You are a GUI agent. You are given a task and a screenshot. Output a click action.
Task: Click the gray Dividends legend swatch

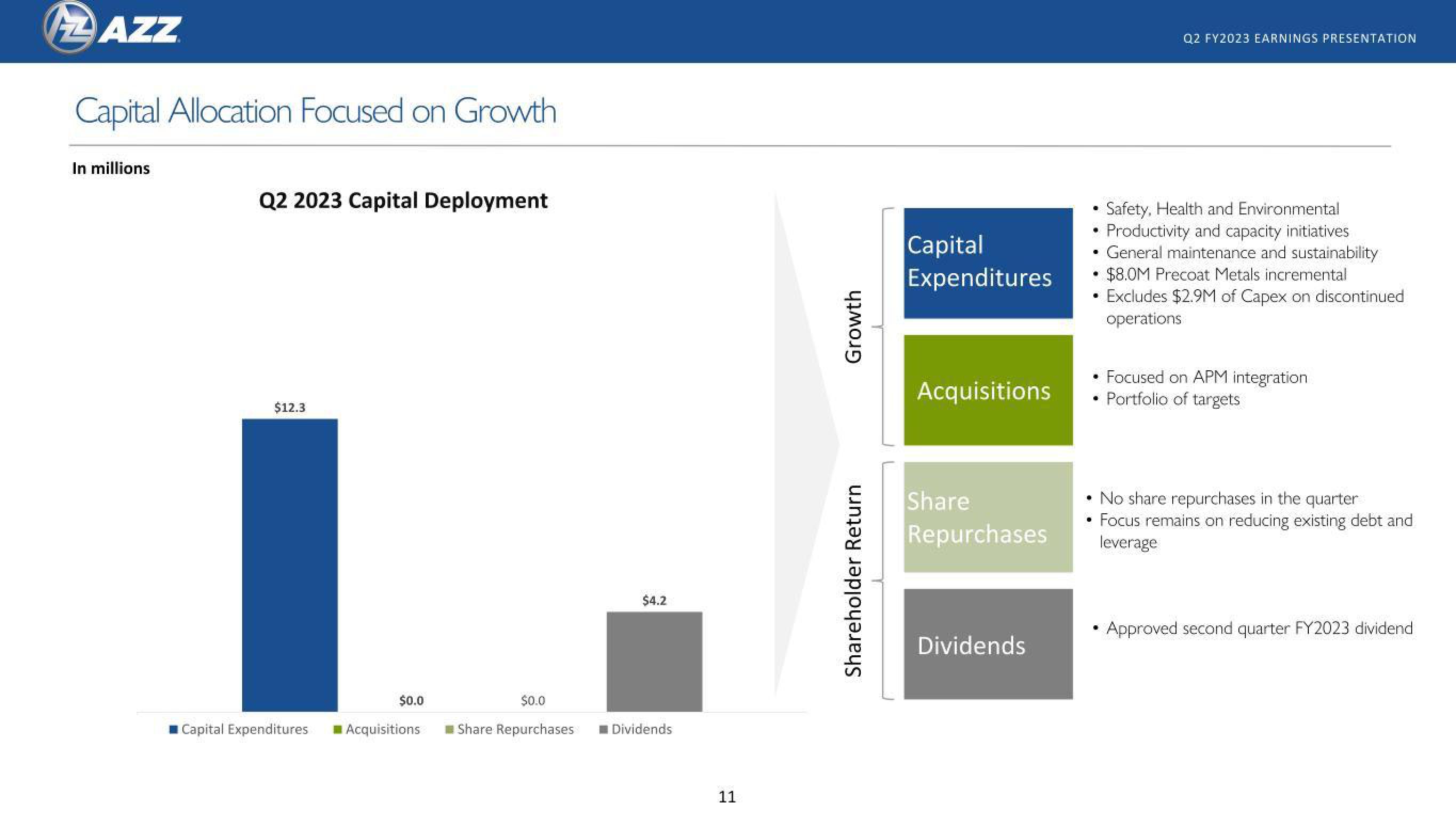click(604, 729)
